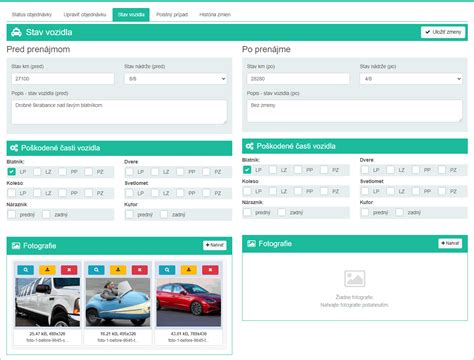Click the Po prenájme heading
474x360 pixels.
(266, 49)
